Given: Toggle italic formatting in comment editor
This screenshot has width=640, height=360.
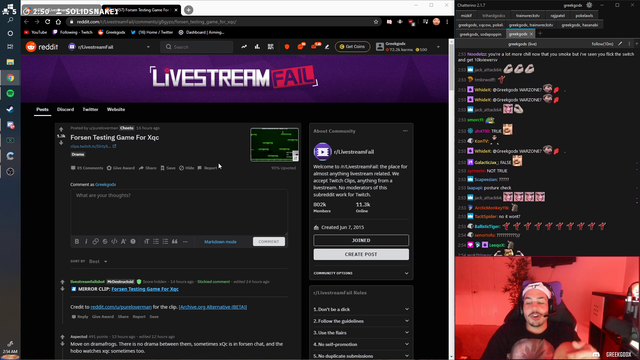Looking at the screenshot, I should click(x=86, y=242).
